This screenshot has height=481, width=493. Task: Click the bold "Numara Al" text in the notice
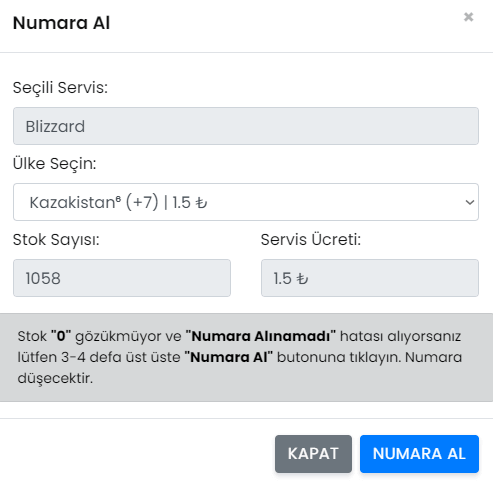click(229, 357)
